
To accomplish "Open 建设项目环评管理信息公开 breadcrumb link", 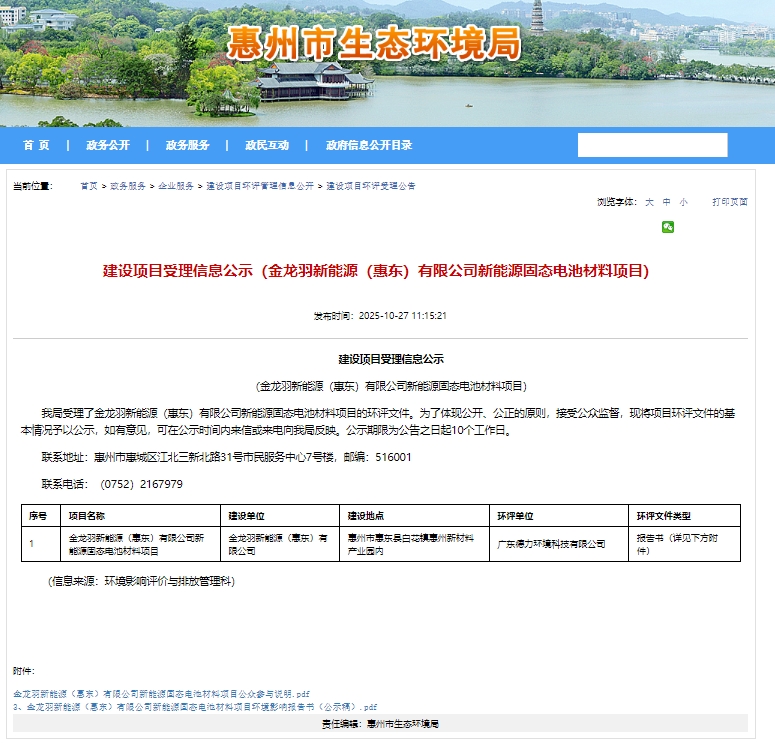I will pyautogui.click(x=260, y=186).
